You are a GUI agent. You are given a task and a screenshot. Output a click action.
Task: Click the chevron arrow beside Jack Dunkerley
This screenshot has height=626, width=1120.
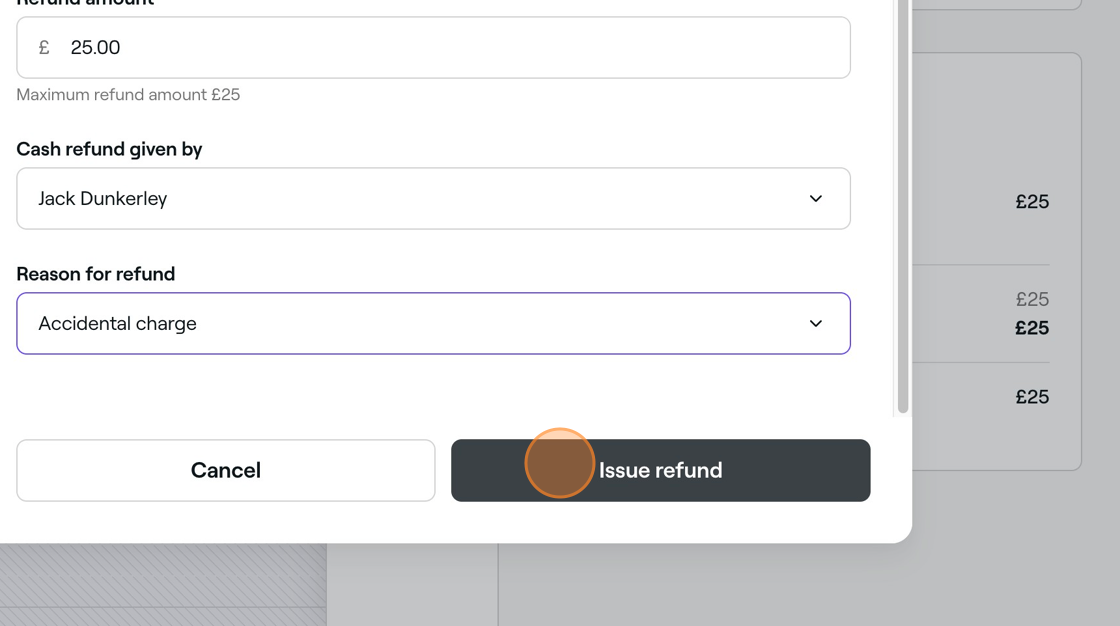pos(816,199)
